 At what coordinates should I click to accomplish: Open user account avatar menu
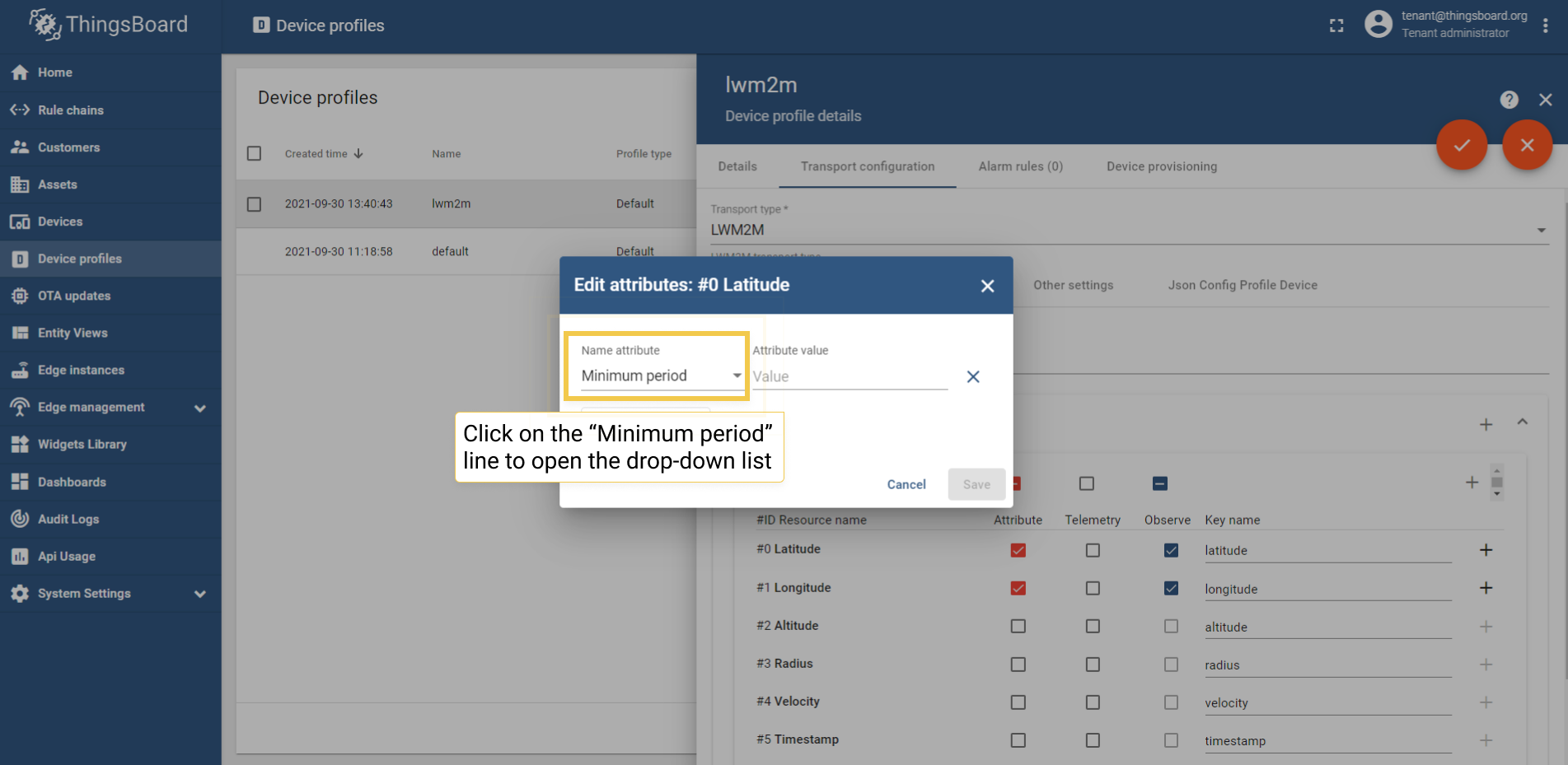[x=1378, y=24]
